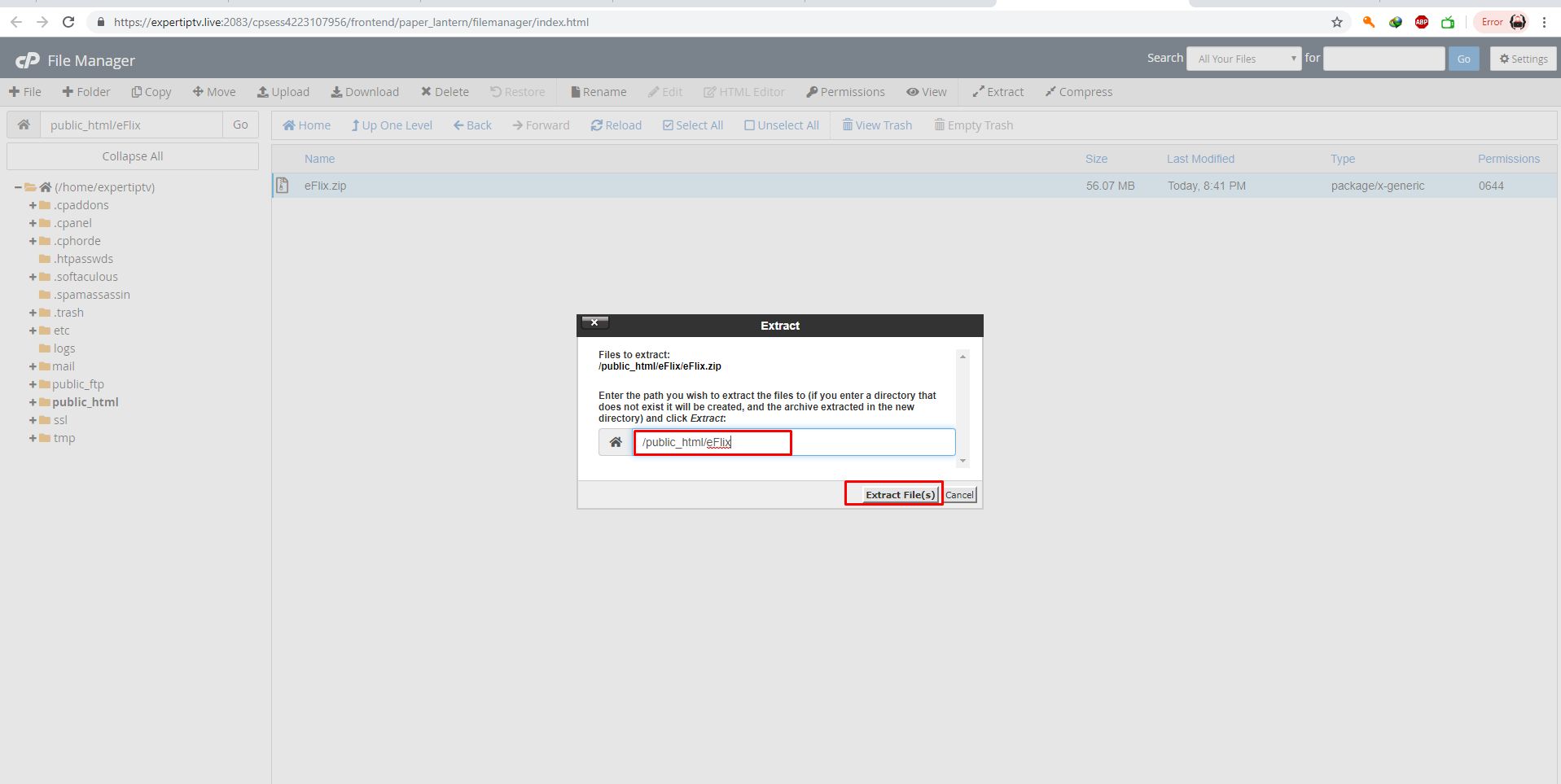Go to Home in navigation bar
1561x784 pixels.
306,125
